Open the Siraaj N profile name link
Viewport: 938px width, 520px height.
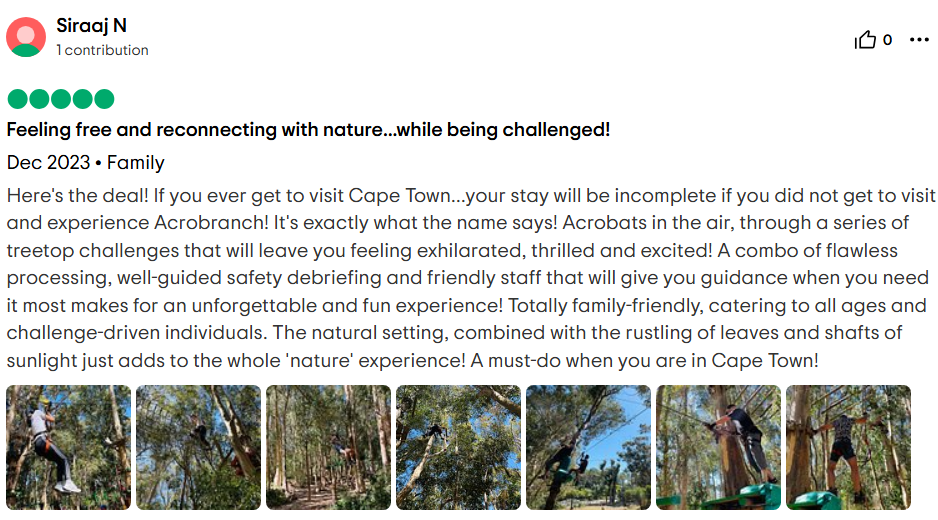pos(91,26)
